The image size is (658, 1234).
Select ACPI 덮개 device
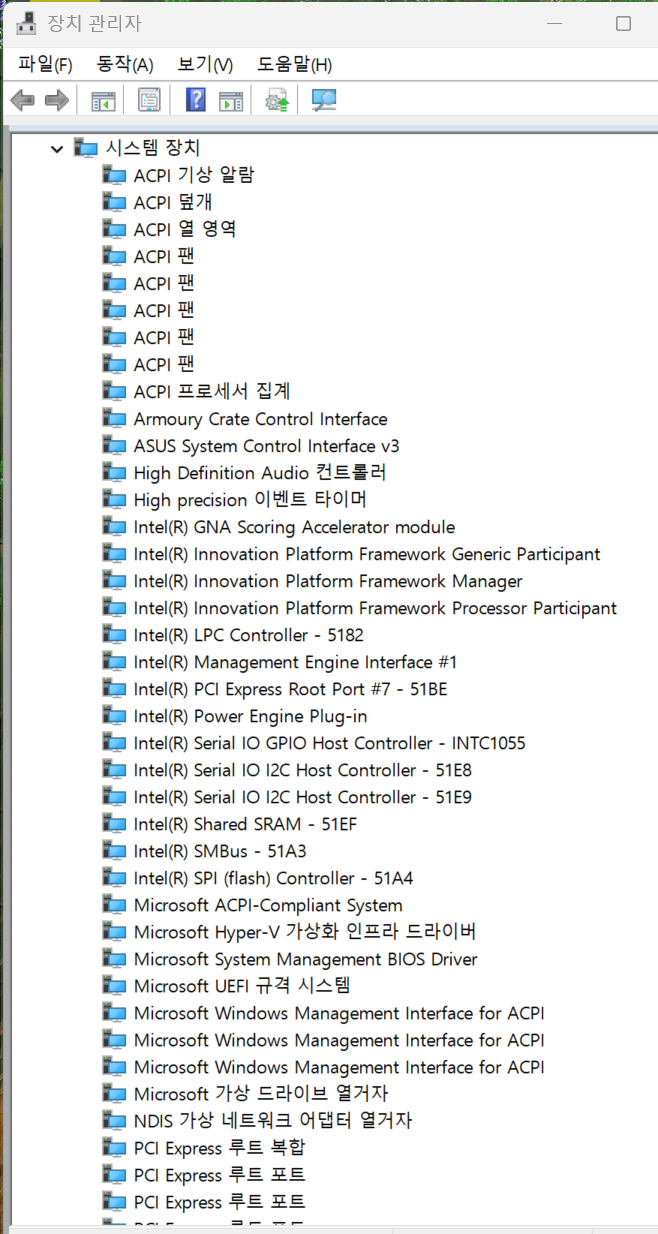tap(173, 202)
